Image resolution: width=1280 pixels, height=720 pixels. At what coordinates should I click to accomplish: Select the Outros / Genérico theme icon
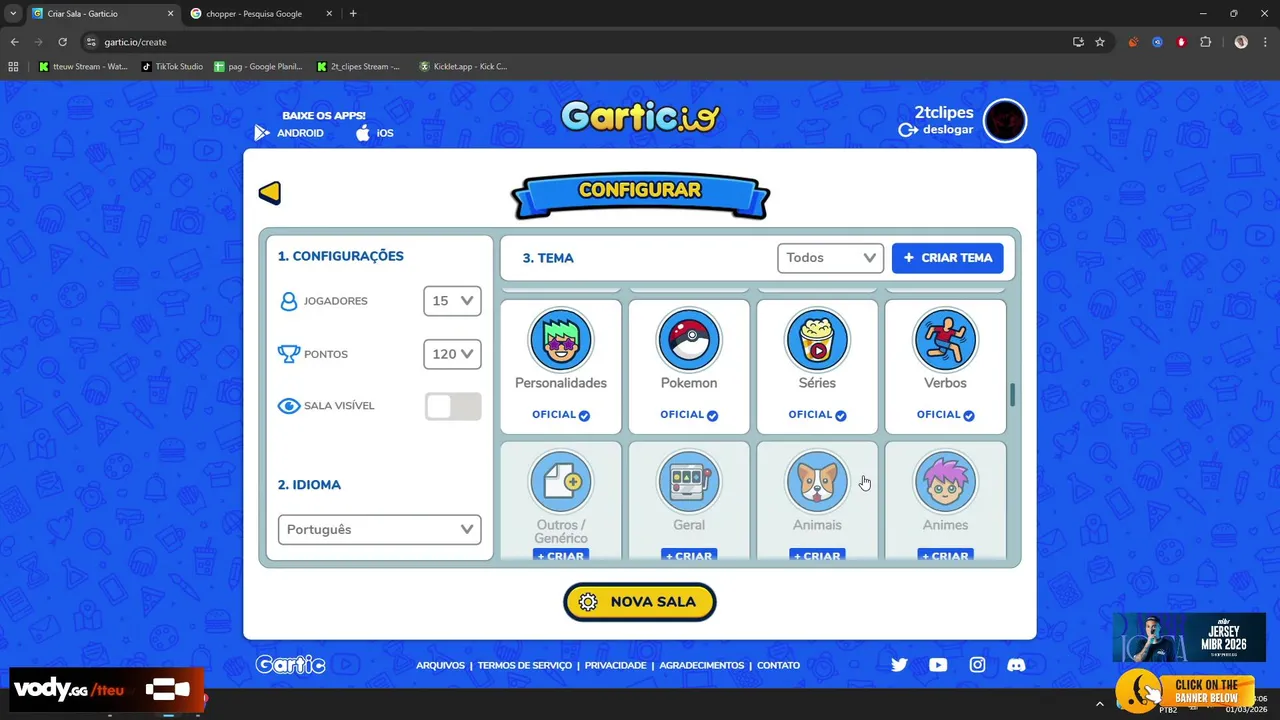[x=561, y=482]
